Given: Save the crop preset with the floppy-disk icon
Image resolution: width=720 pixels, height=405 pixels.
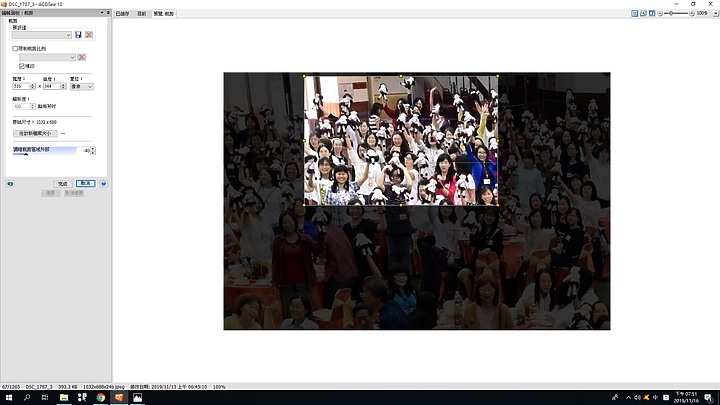Looking at the screenshot, I should 78,35.
